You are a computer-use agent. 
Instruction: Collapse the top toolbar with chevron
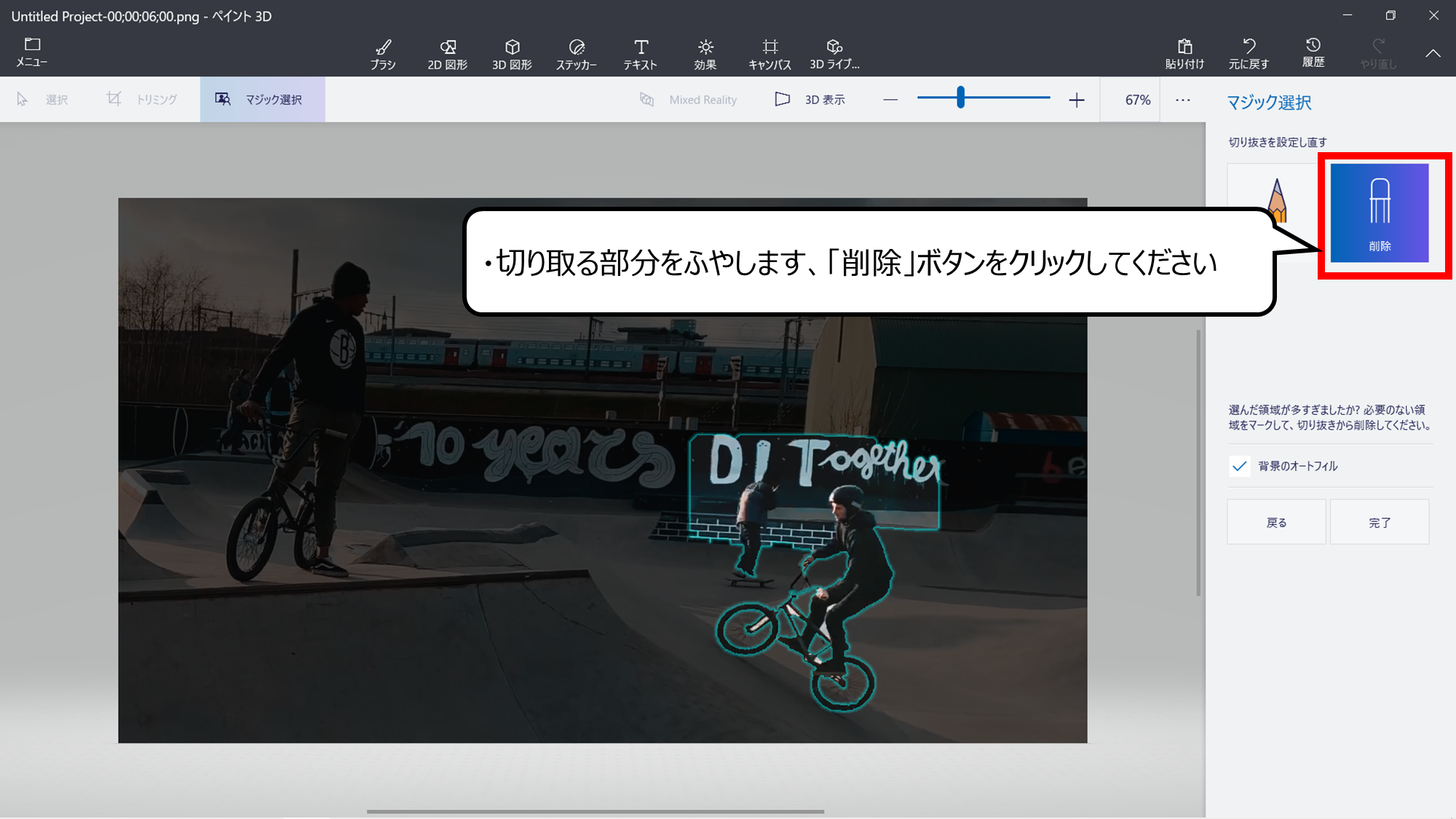click(1433, 53)
